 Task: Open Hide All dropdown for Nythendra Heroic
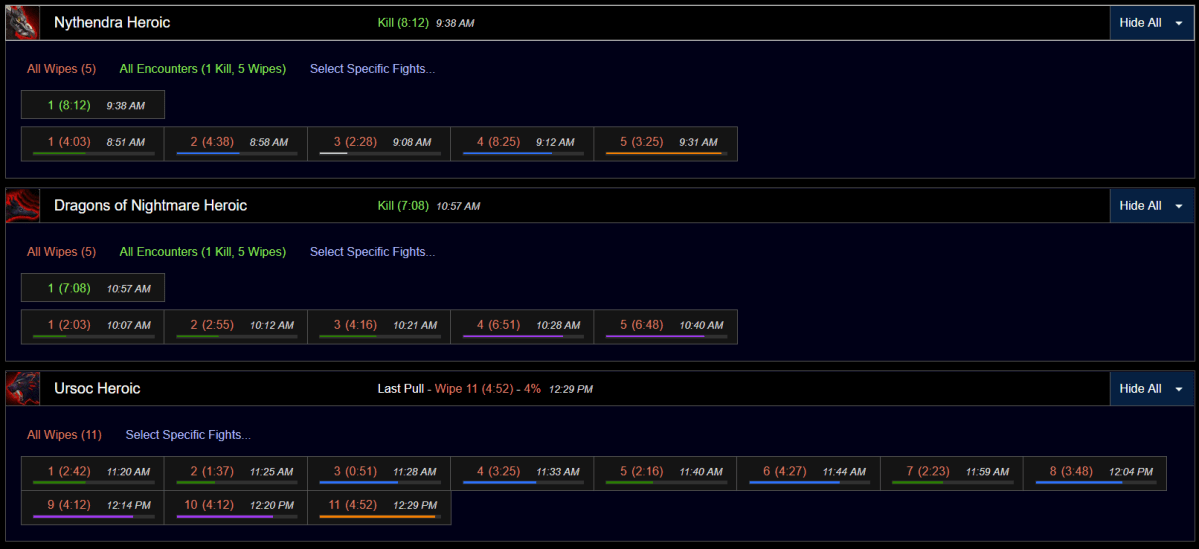click(x=1151, y=23)
